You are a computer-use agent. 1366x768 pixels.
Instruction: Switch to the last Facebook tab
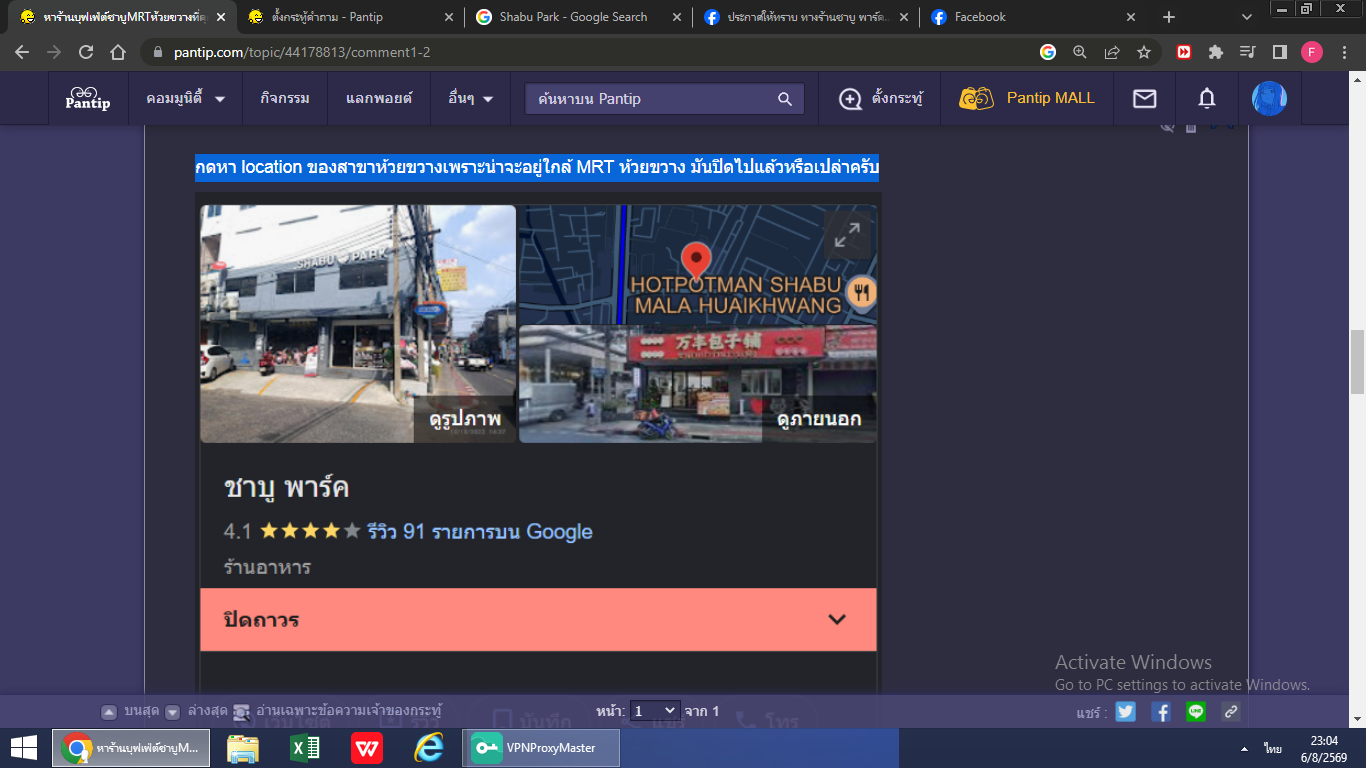coord(1034,17)
